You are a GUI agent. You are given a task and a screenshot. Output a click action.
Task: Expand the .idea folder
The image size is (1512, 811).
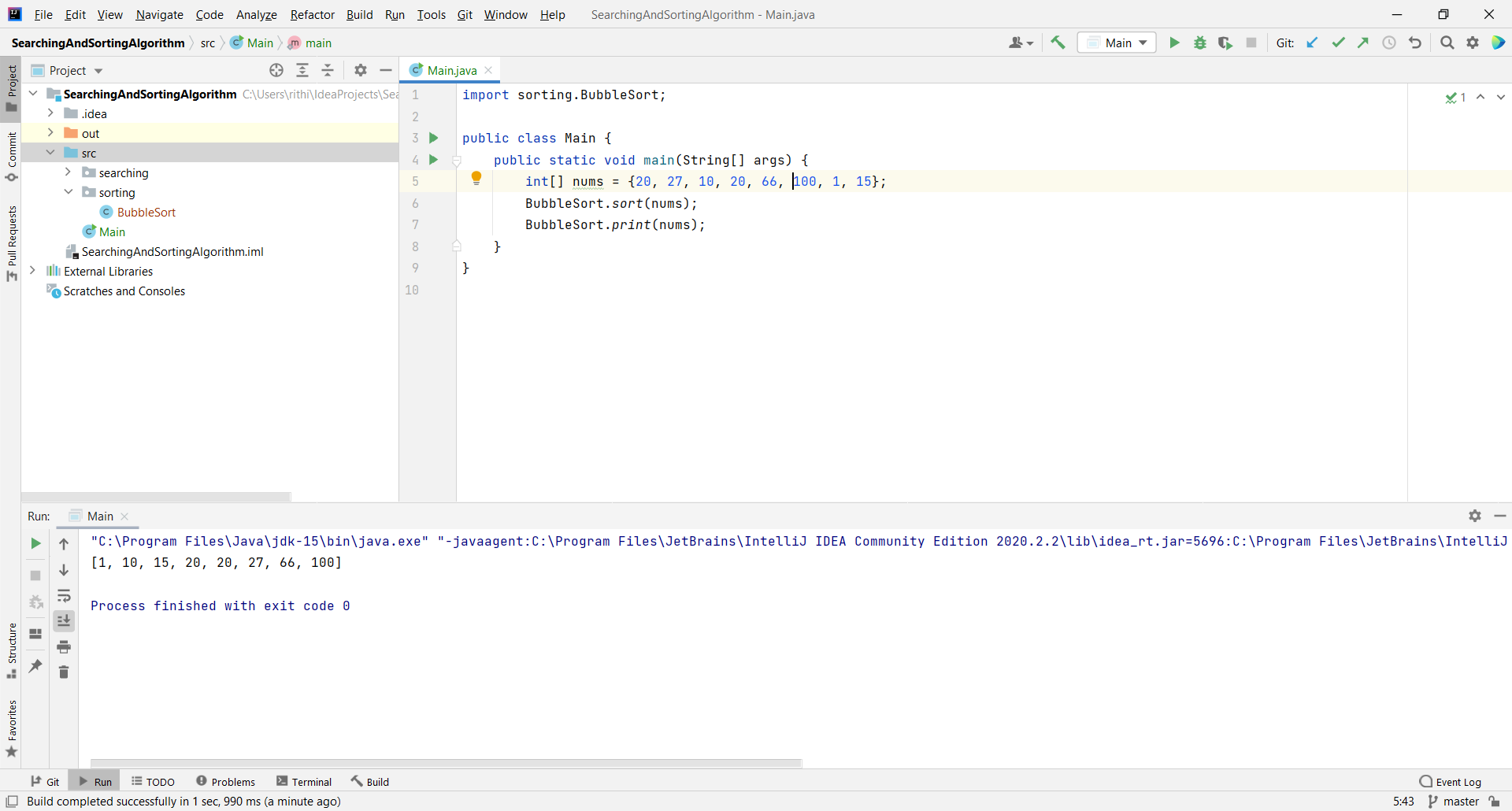tap(50, 113)
